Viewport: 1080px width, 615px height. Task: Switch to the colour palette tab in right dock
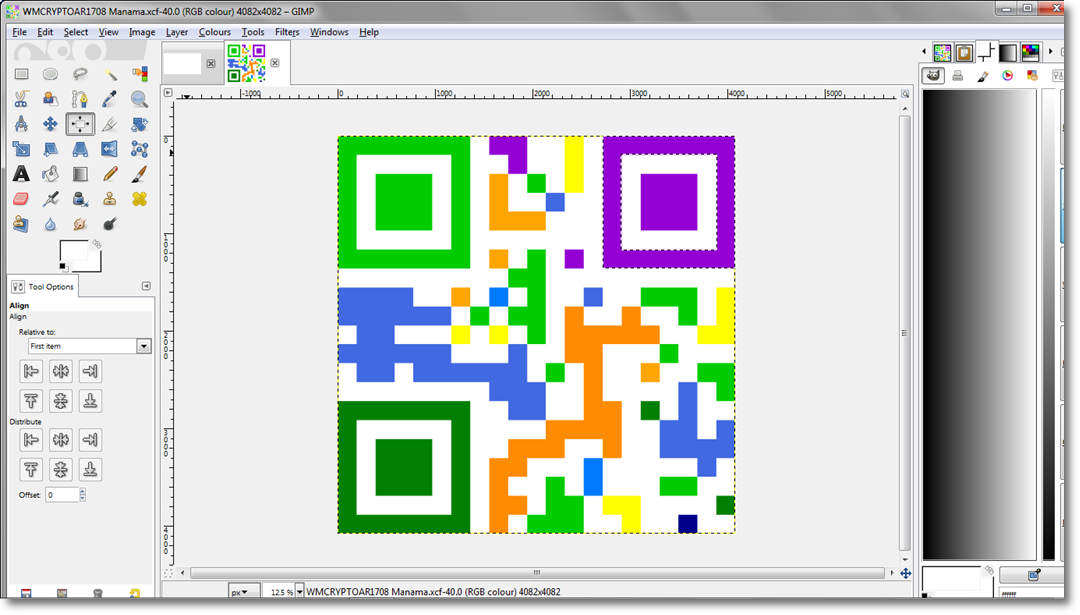point(1030,52)
